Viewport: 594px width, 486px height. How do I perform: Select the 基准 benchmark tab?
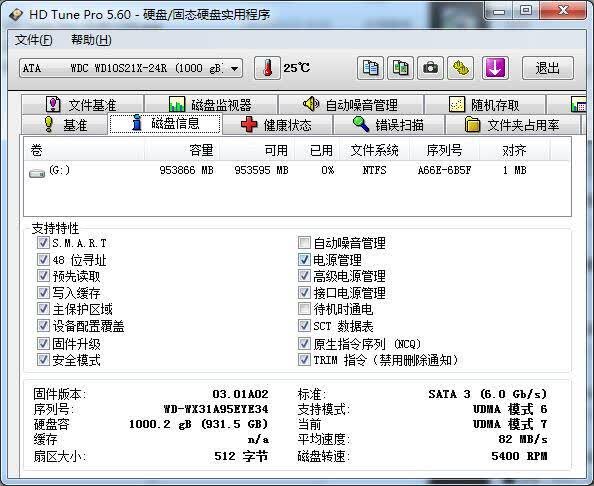pos(64,125)
